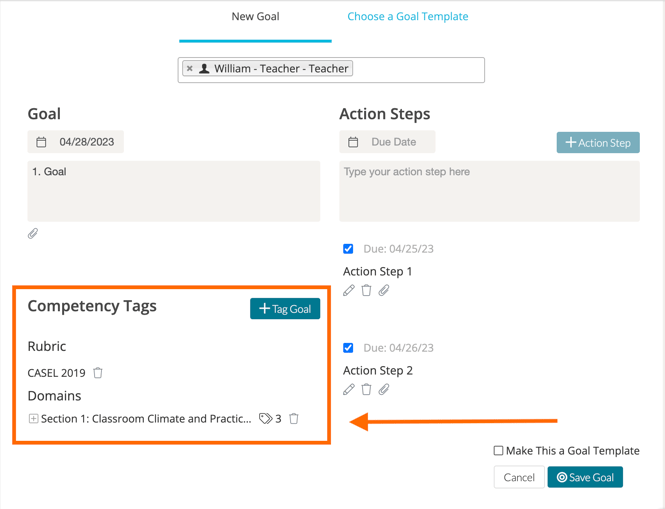Click the pencil edit icon under Action Step 1

pos(349,290)
